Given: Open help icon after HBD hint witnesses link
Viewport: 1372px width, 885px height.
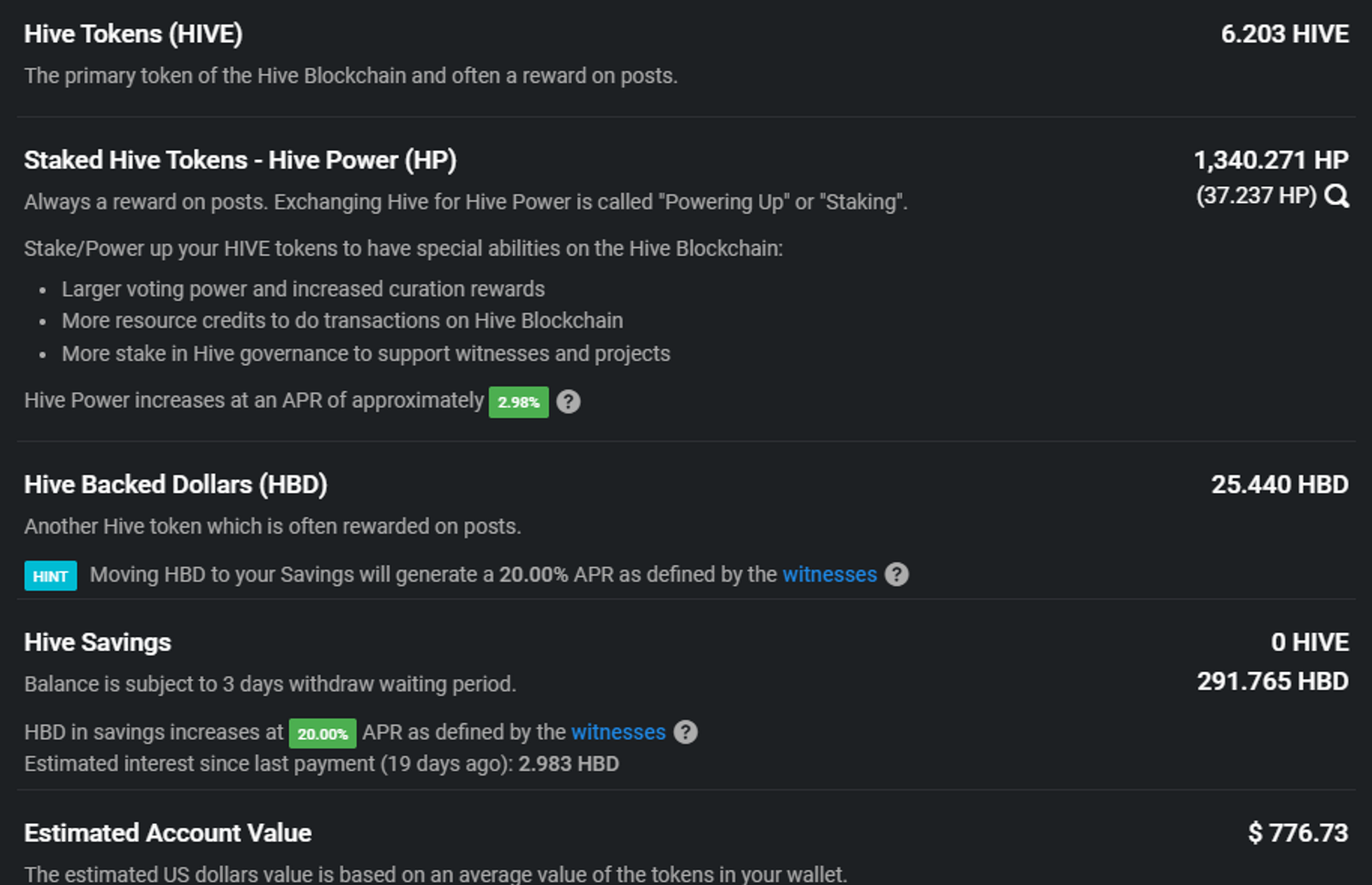Looking at the screenshot, I should point(896,574).
